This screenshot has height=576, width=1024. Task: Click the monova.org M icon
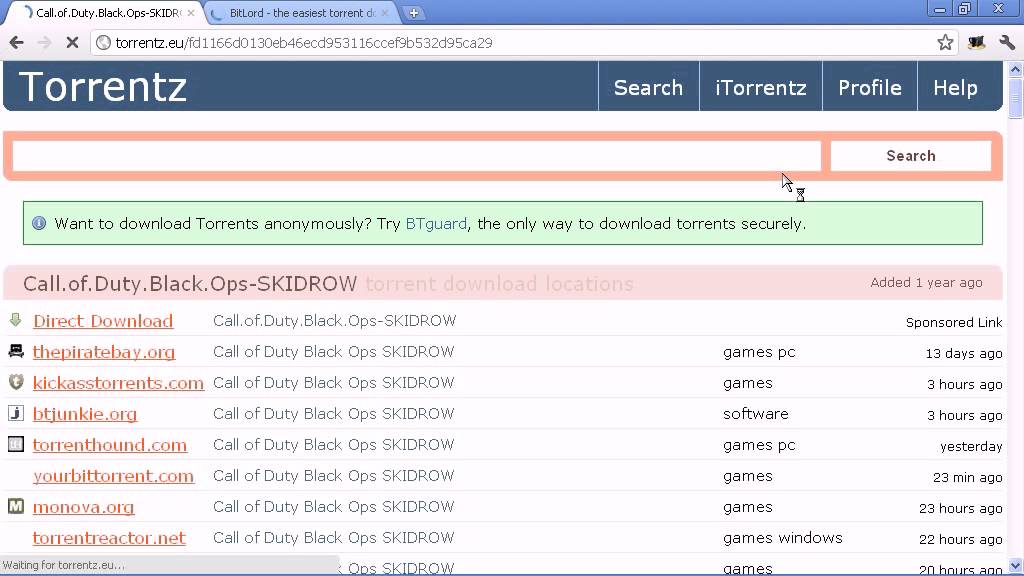point(16,506)
